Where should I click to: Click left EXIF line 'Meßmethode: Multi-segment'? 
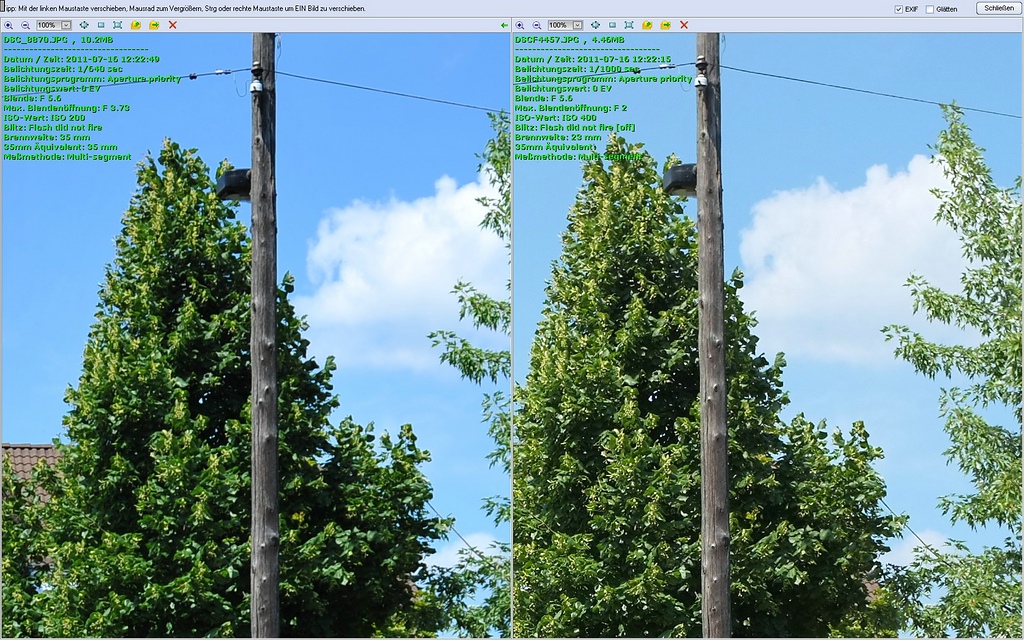(x=67, y=157)
